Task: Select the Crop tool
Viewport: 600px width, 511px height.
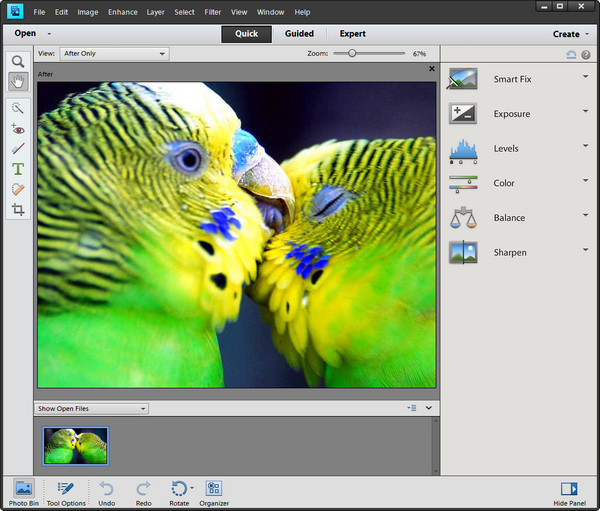Action: pos(18,209)
